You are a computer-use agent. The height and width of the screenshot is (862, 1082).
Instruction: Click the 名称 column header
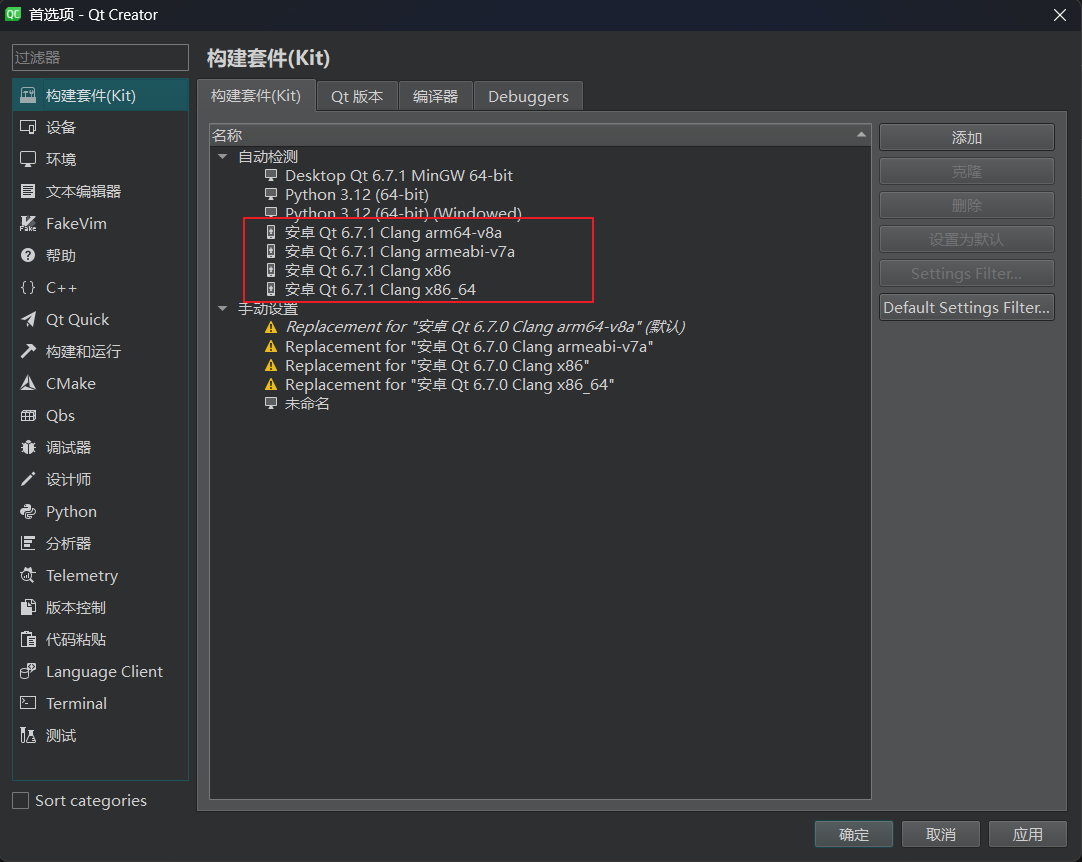540,135
